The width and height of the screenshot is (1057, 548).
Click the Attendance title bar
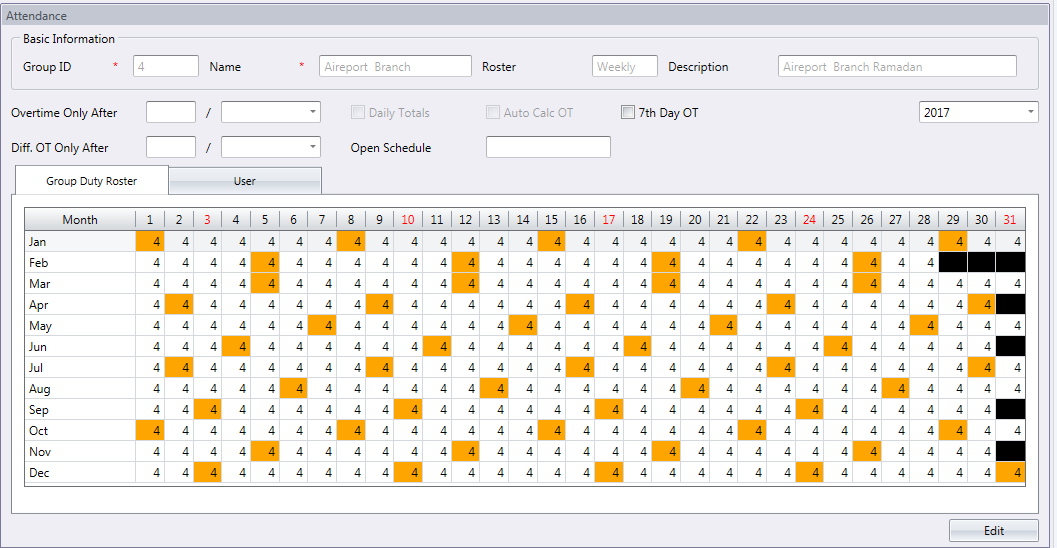524,16
